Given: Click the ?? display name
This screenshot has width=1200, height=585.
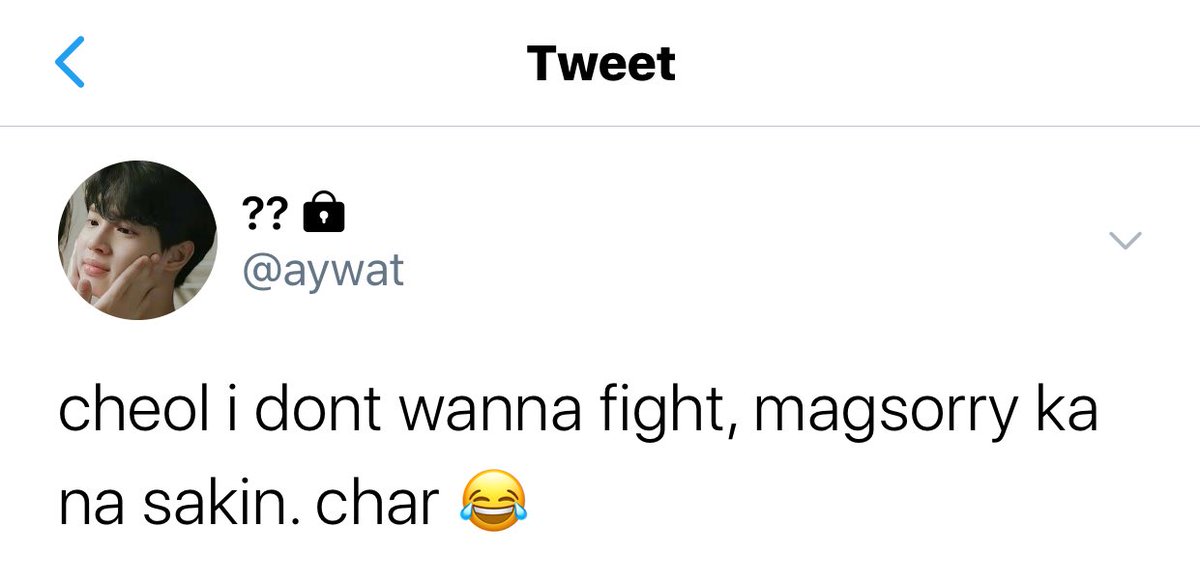Looking at the screenshot, I should click(265, 212).
